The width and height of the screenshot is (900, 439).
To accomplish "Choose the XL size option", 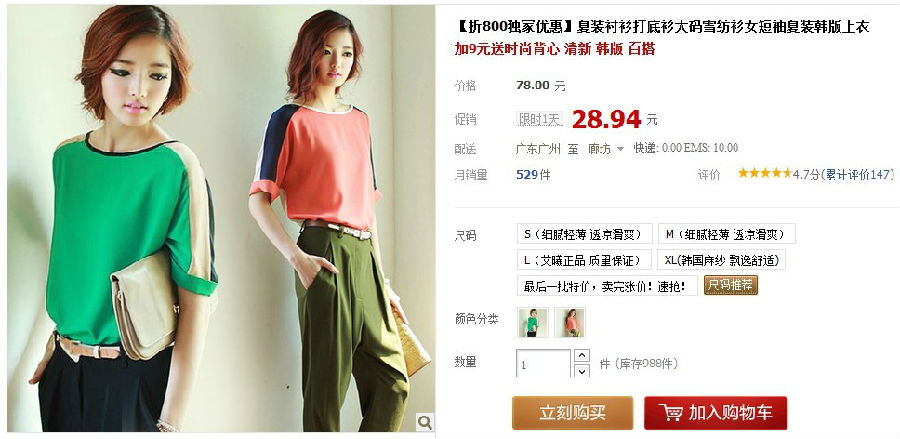I will [x=721, y=260].
